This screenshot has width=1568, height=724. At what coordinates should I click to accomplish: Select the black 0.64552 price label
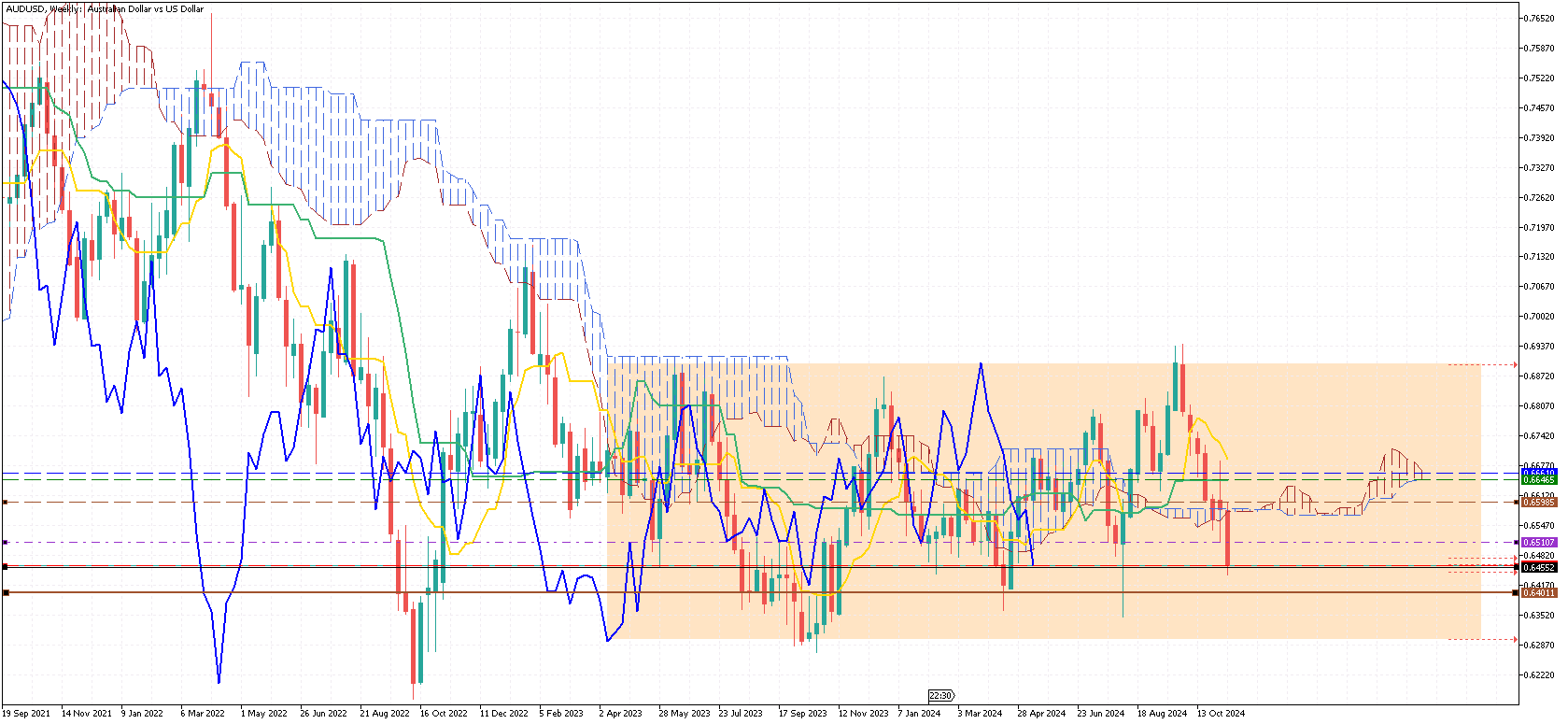click(1539, 567)
